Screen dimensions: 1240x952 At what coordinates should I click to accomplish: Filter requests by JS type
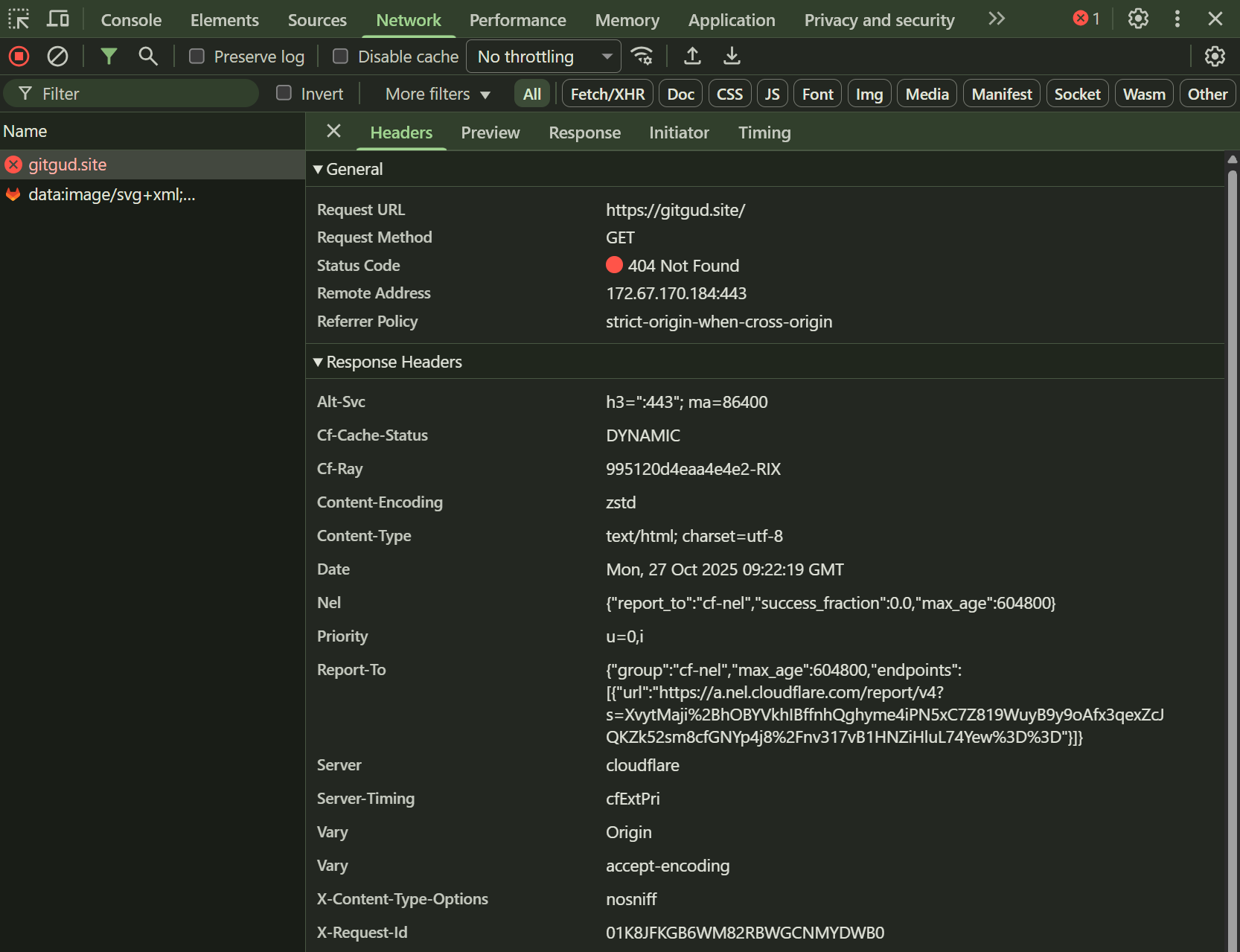[x=773, y=94]
